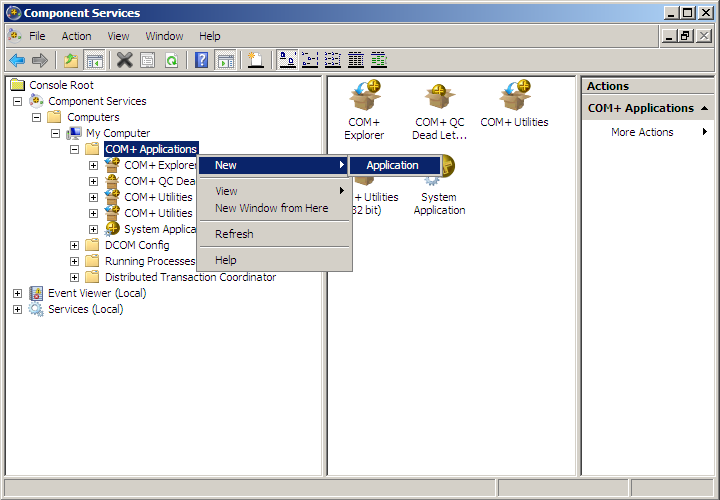Open Help via the blue question mark icon
This screenshot has width=720, height=500.
(202, 60)
